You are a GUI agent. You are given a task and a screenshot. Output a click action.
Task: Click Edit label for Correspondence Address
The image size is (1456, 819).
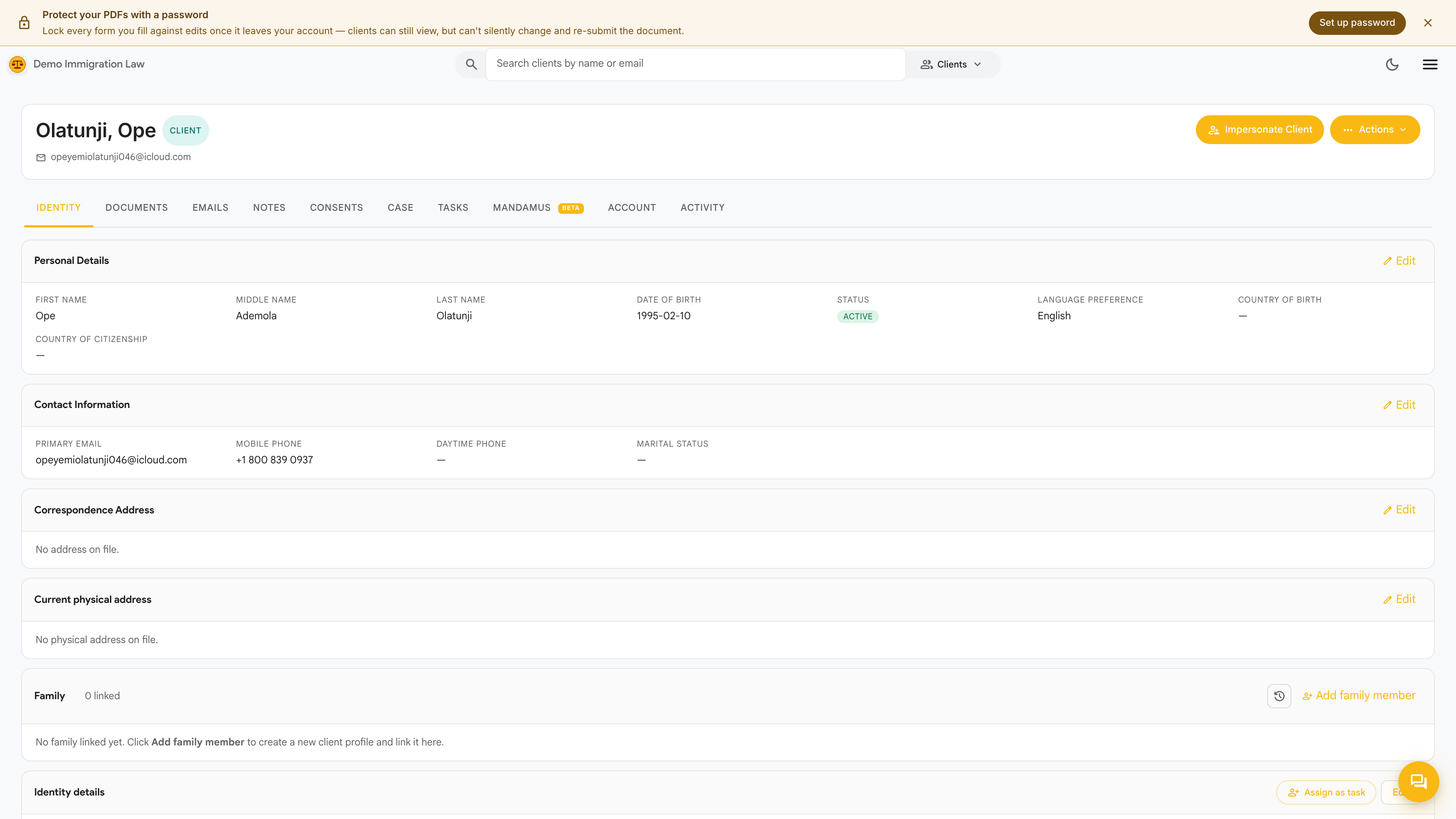(x=1406, y=510)
